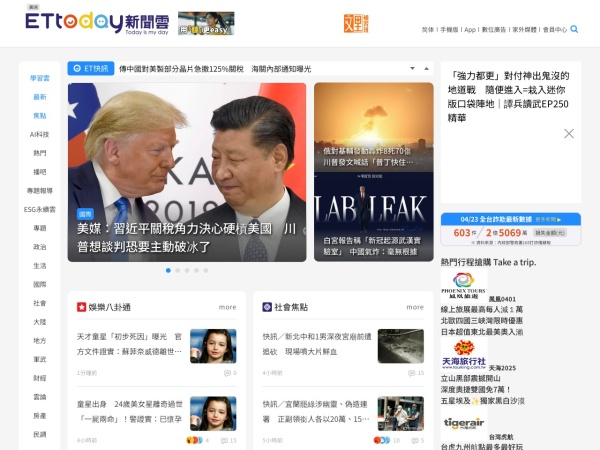Open the Trump and Xi headline image
The height and width of the screenshot is (450, 600).
tap(187, 172)
